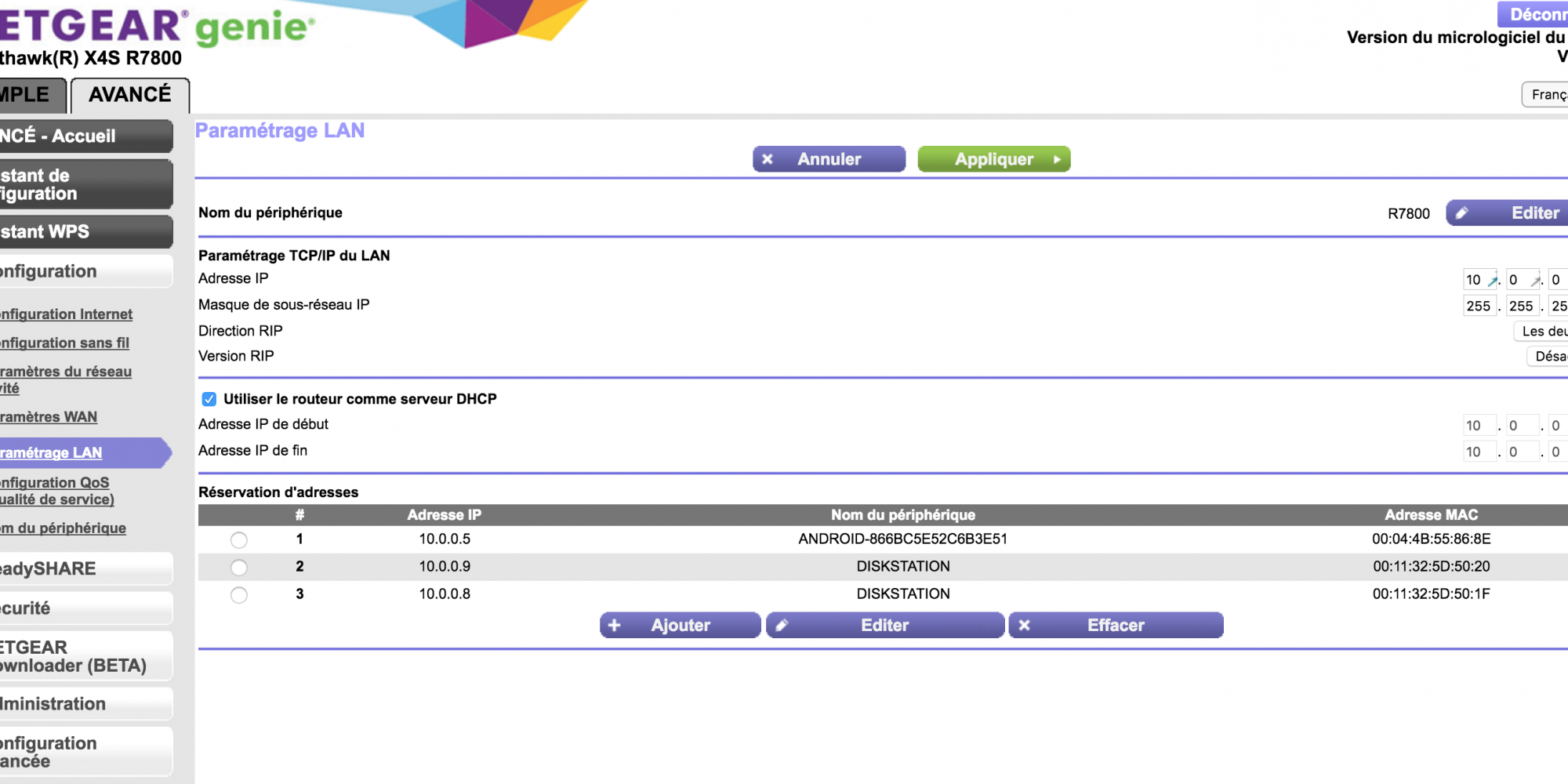Click ANDROID-866BC5E52C6B3E51 device name
This screenshot has height=784, width=1568.
point(903,539)
